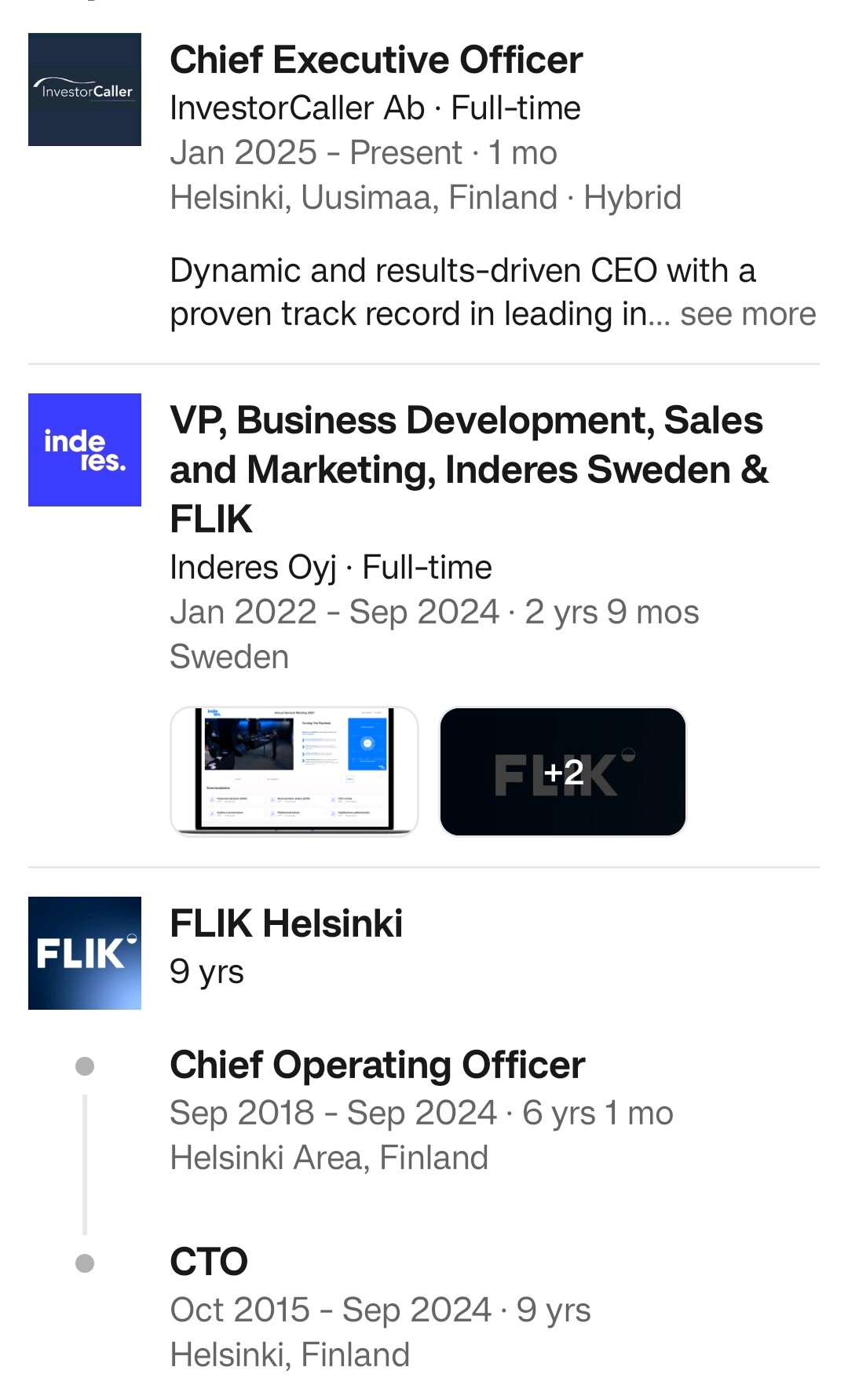View the laptop screenshot media thumbnail
The image size is (848, 1400).
(x=294, y=771)
